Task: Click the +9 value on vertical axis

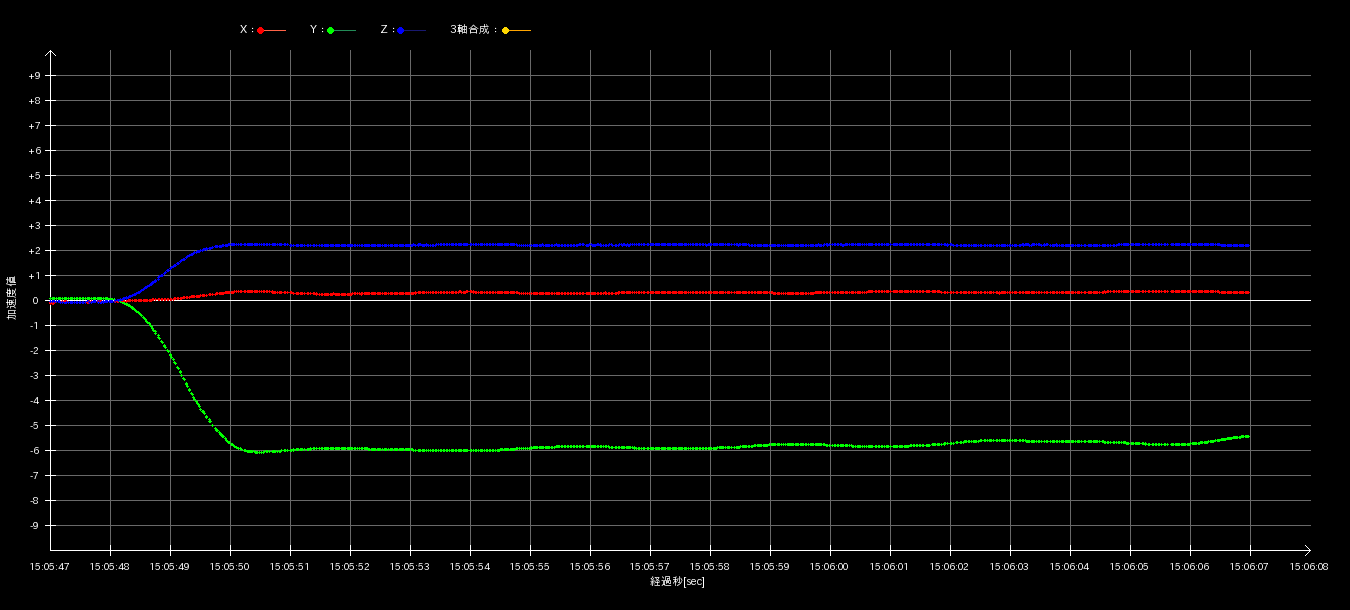Action: coord(34,76)
